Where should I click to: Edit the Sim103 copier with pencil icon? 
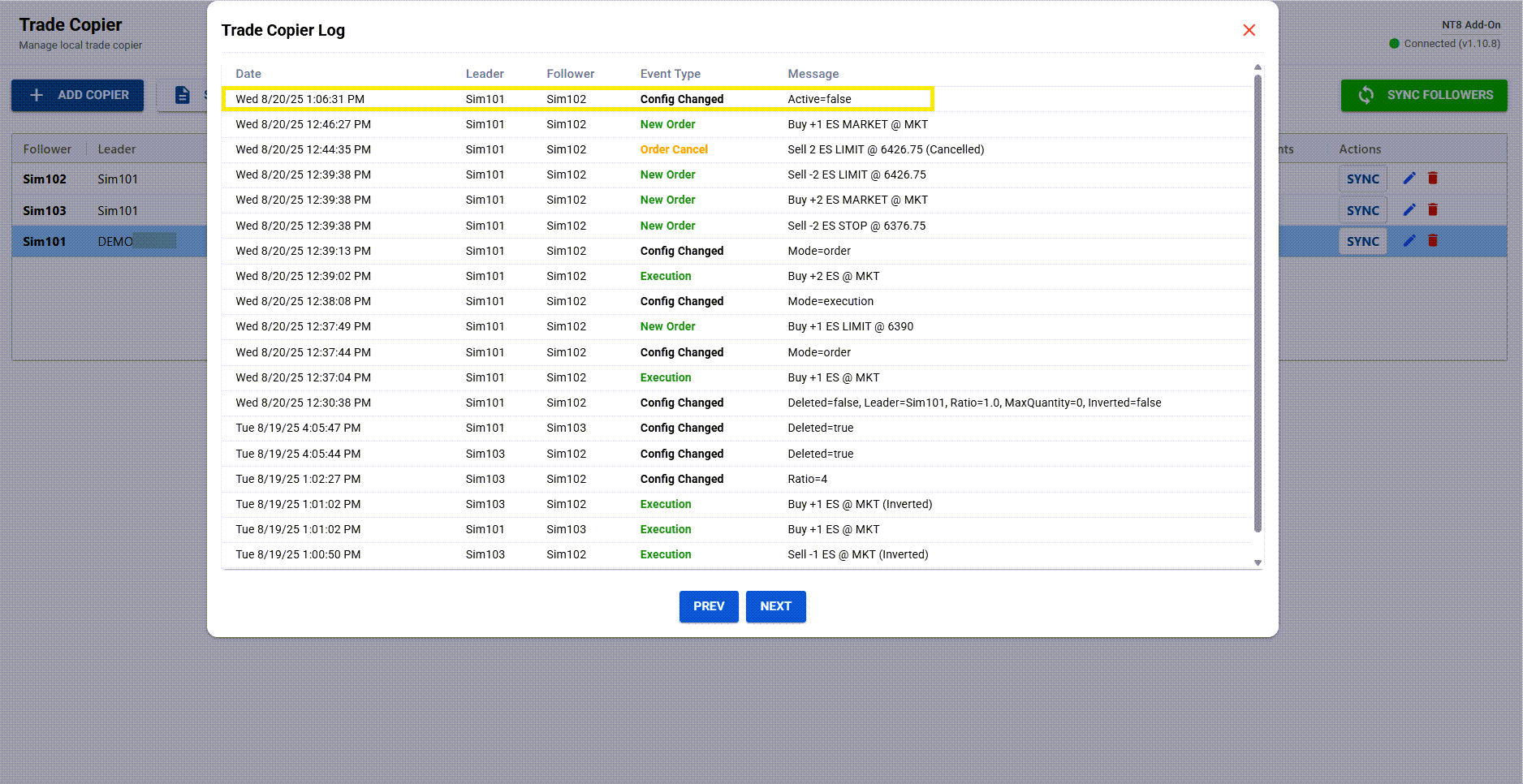[1409, 209]
